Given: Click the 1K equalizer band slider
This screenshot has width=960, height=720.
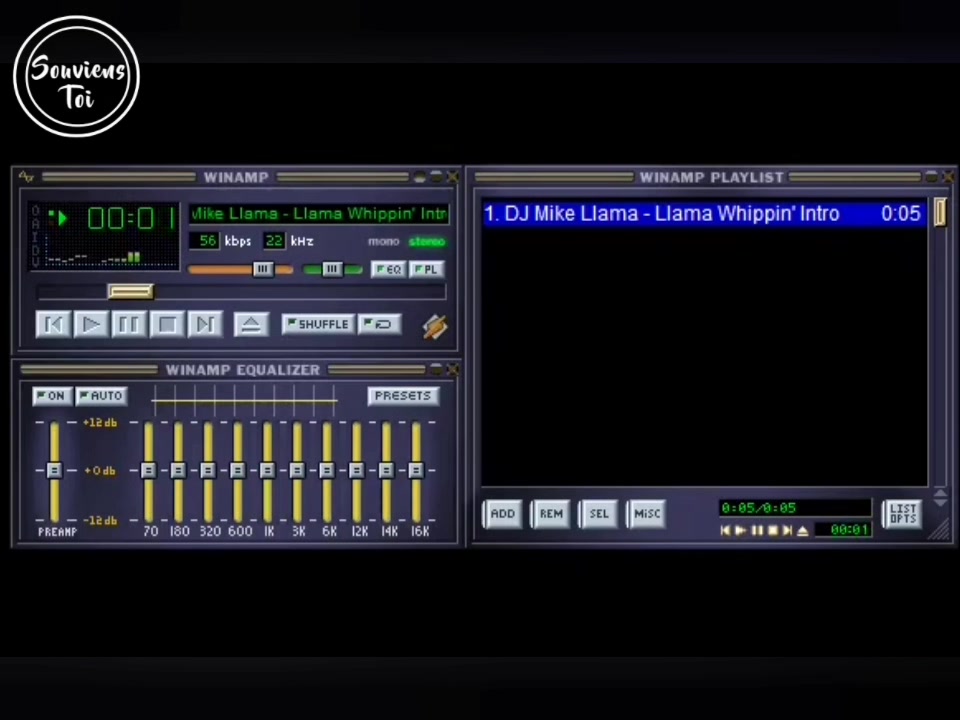Looking at the screenshot, I should click(267, 470).
